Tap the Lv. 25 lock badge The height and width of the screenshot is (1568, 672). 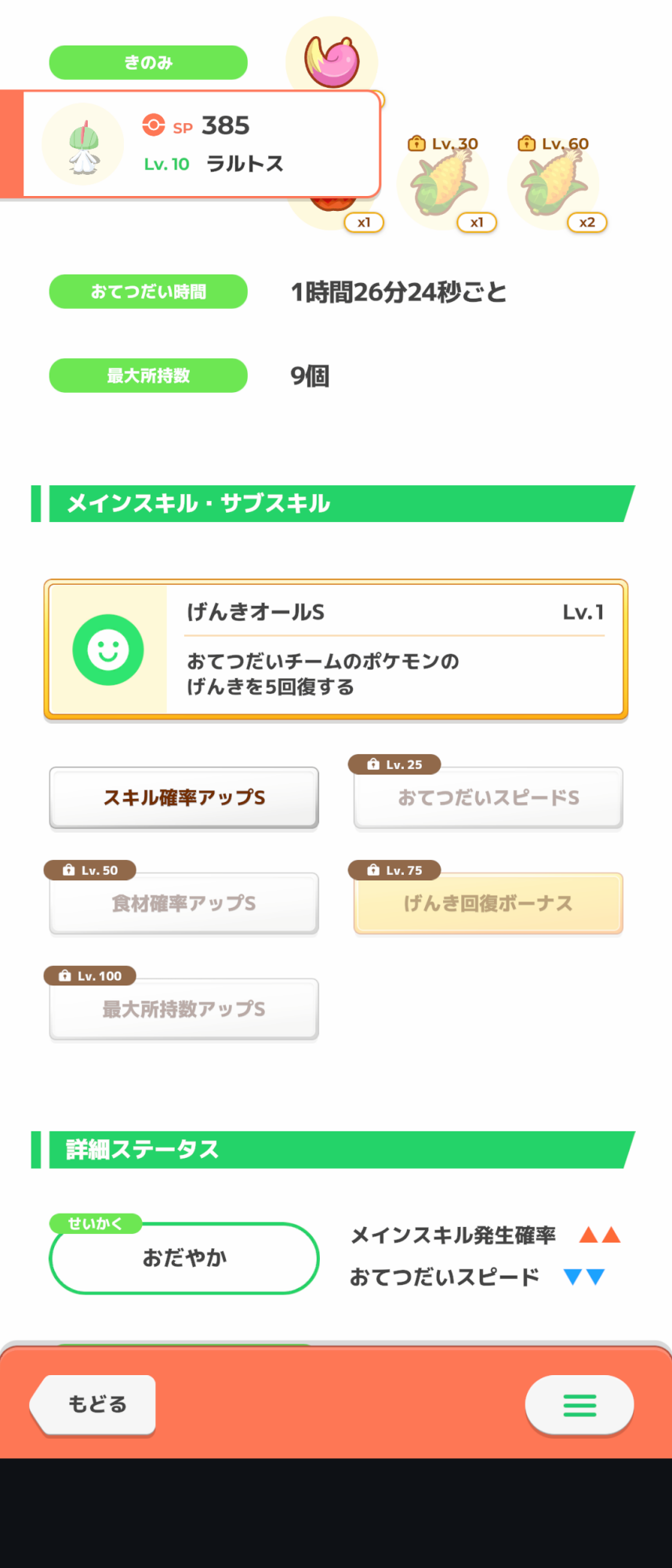[x=394, y=764]
